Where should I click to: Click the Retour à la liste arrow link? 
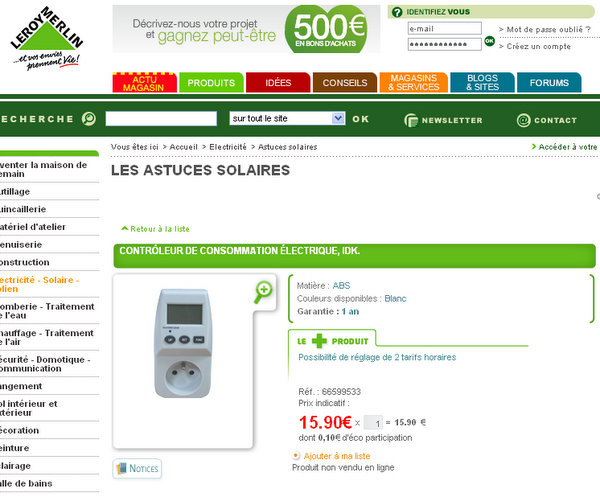(x=155, y=229)
